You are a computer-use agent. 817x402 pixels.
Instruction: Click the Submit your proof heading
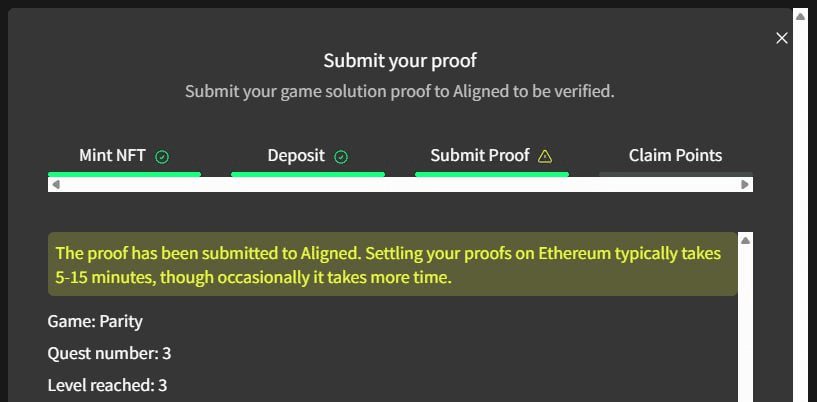(x=399, y=61)
